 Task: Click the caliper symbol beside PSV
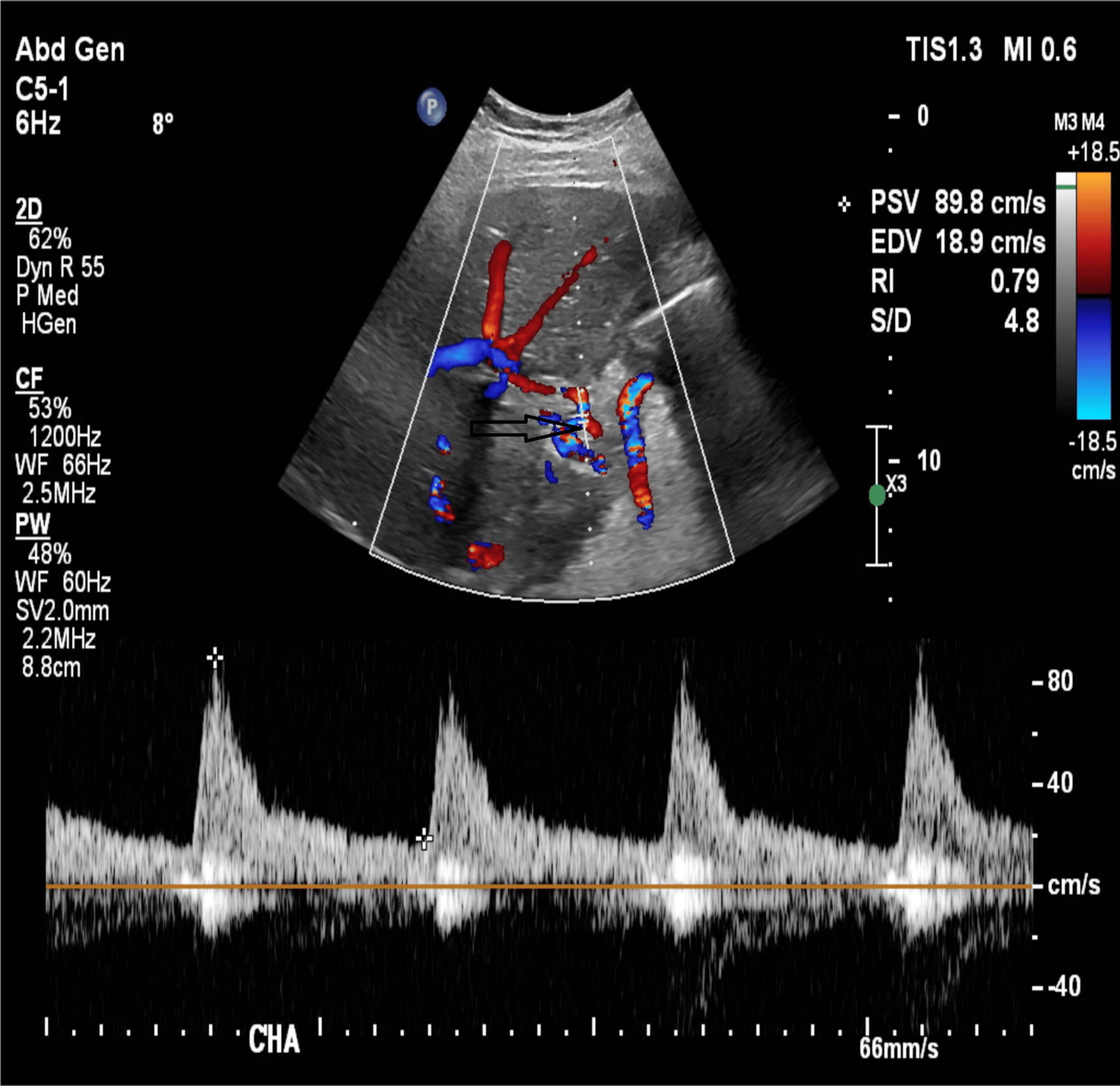click(844, 205)
